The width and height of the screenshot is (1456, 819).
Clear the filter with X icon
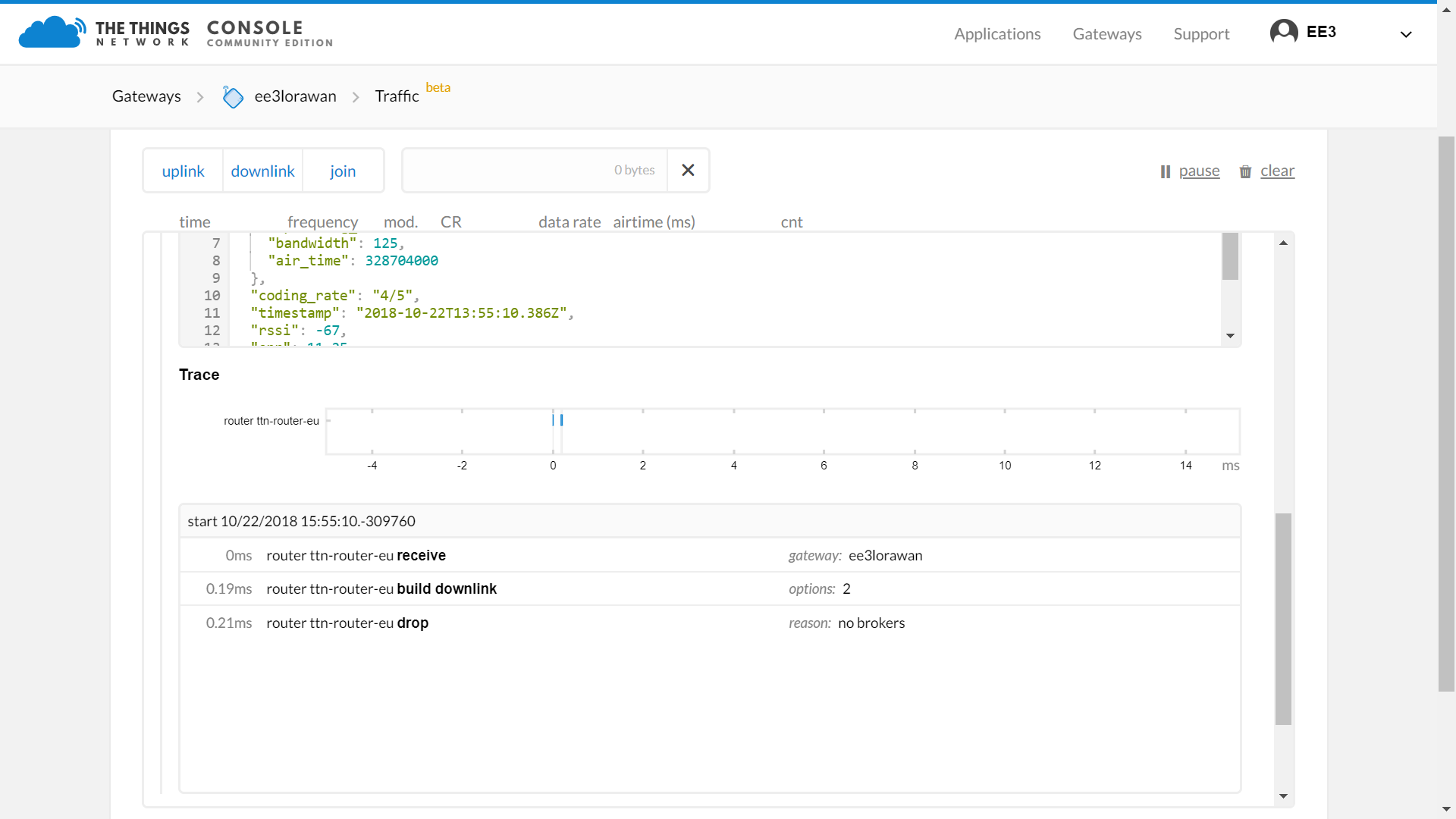pos(688,171)
